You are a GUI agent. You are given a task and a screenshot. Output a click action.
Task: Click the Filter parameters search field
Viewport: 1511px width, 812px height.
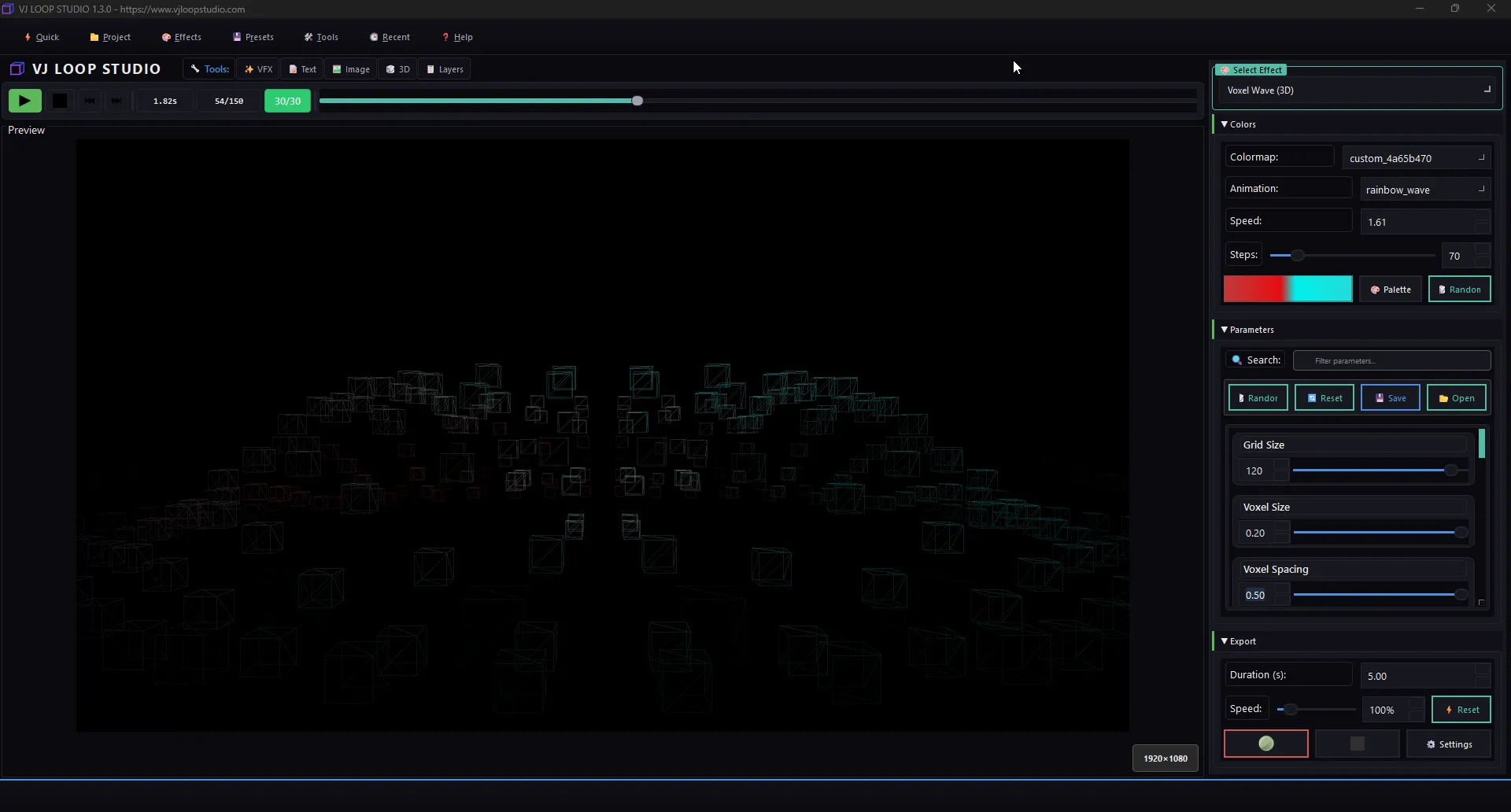(1391, 360)
